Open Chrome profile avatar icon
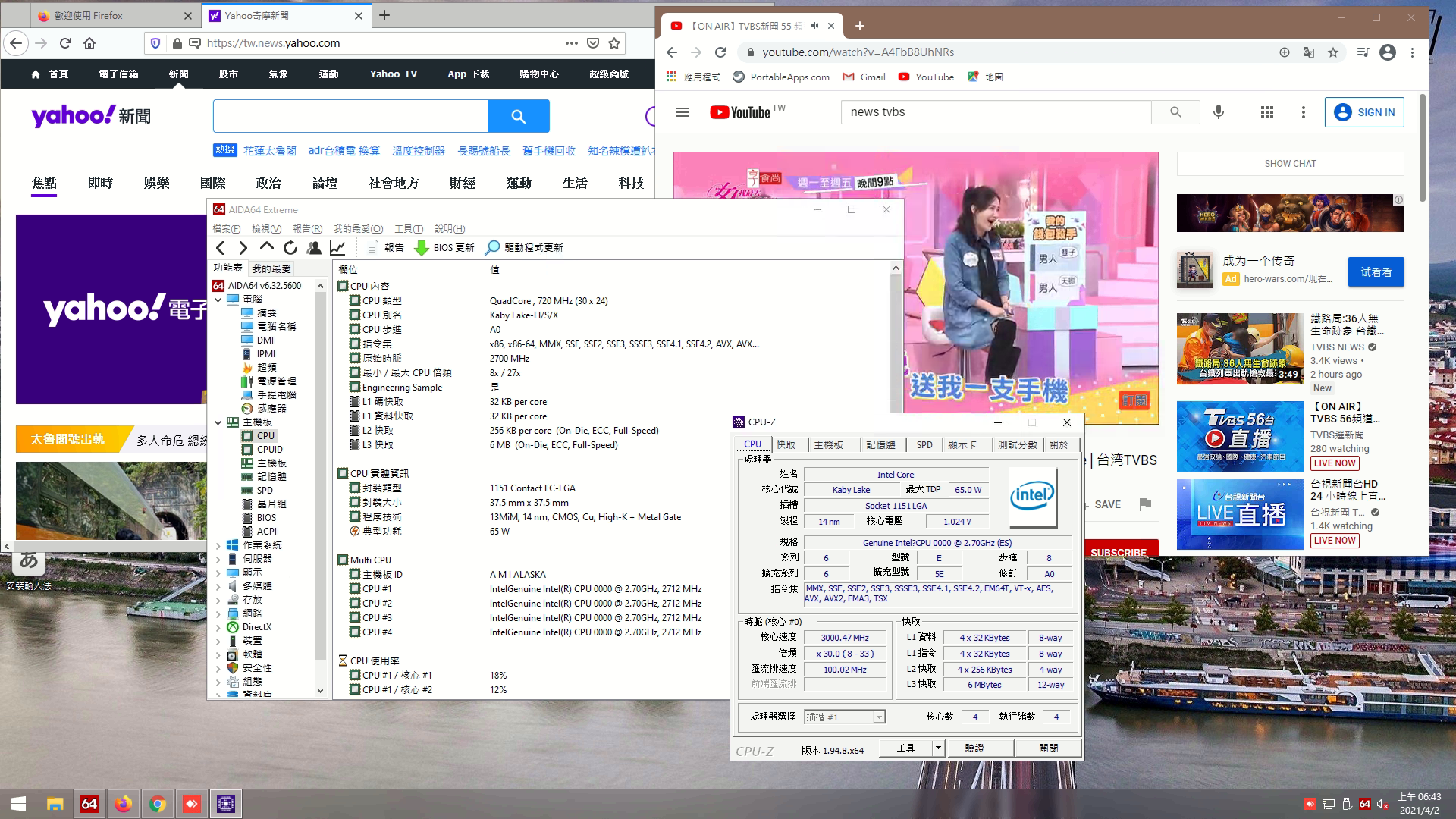The height and width of the screenshot is (819, 1456). pos(1388,52)
